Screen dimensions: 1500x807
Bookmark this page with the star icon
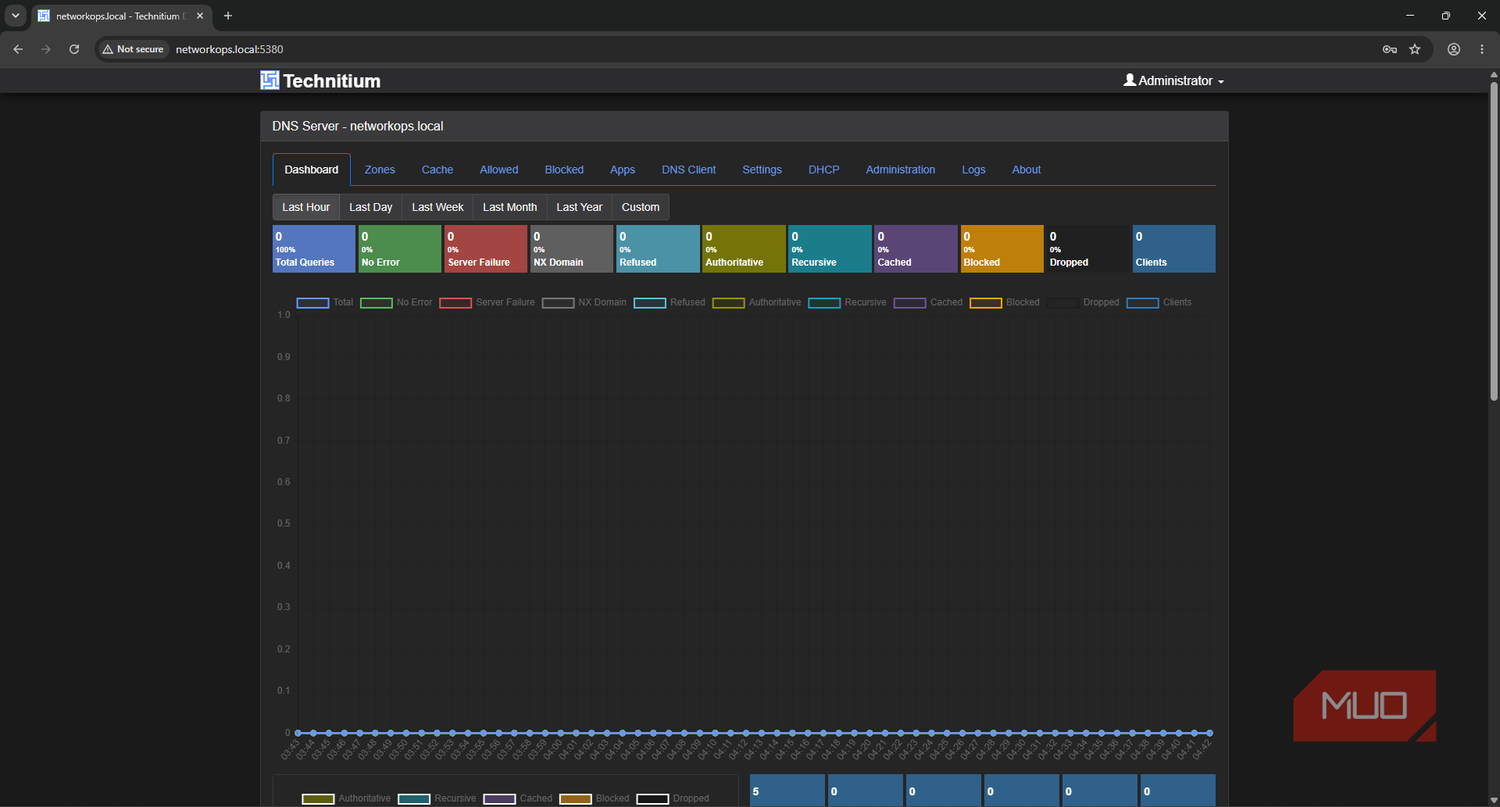[x=1415, y=49]
